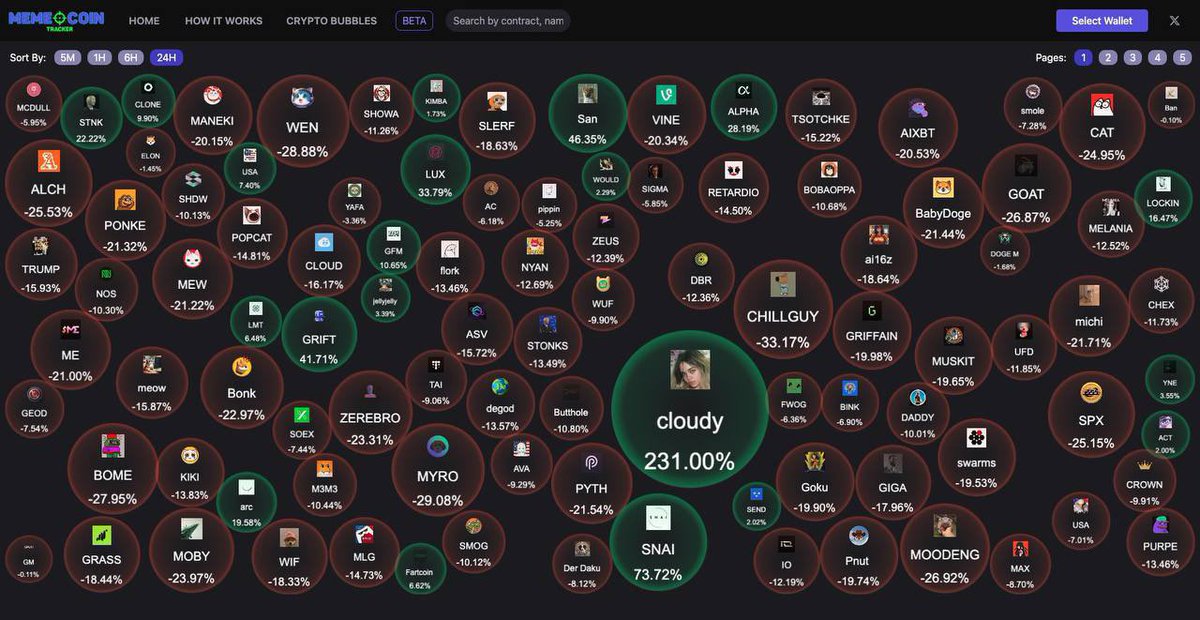
Task: Open the BabyDoge coin icon
Action: point(943,188)
